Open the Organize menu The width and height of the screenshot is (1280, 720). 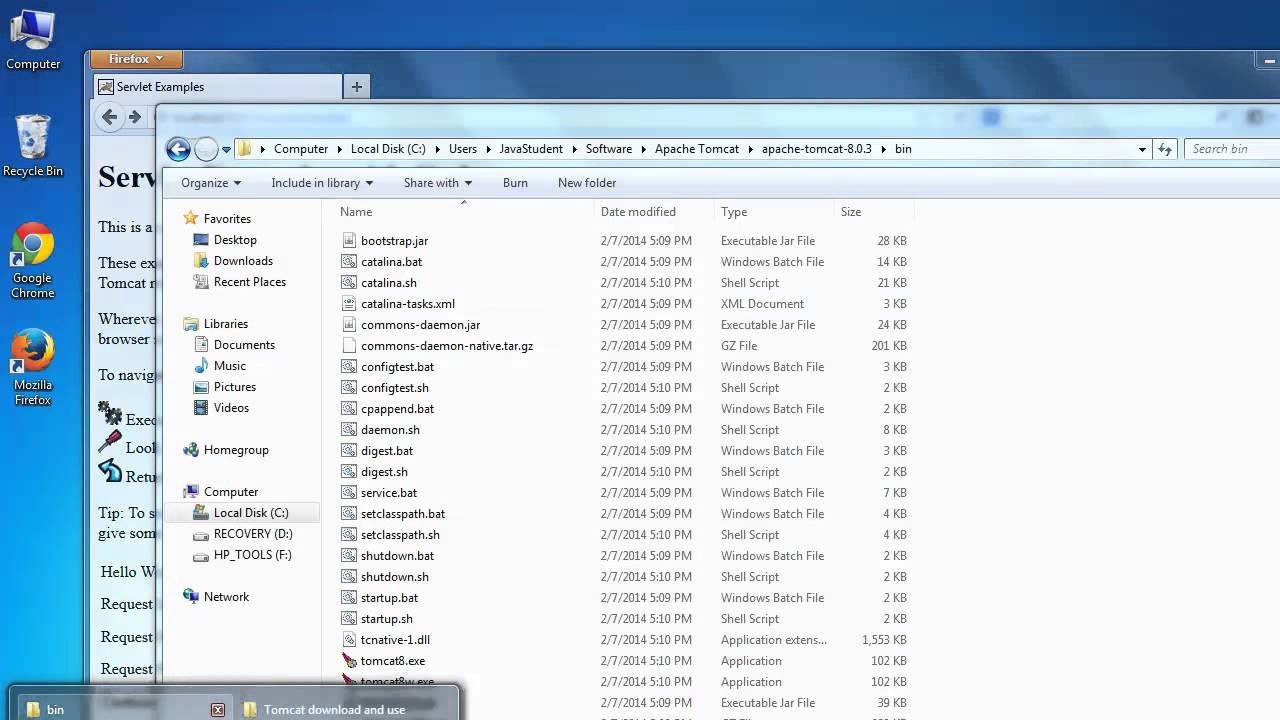[211, 183]
